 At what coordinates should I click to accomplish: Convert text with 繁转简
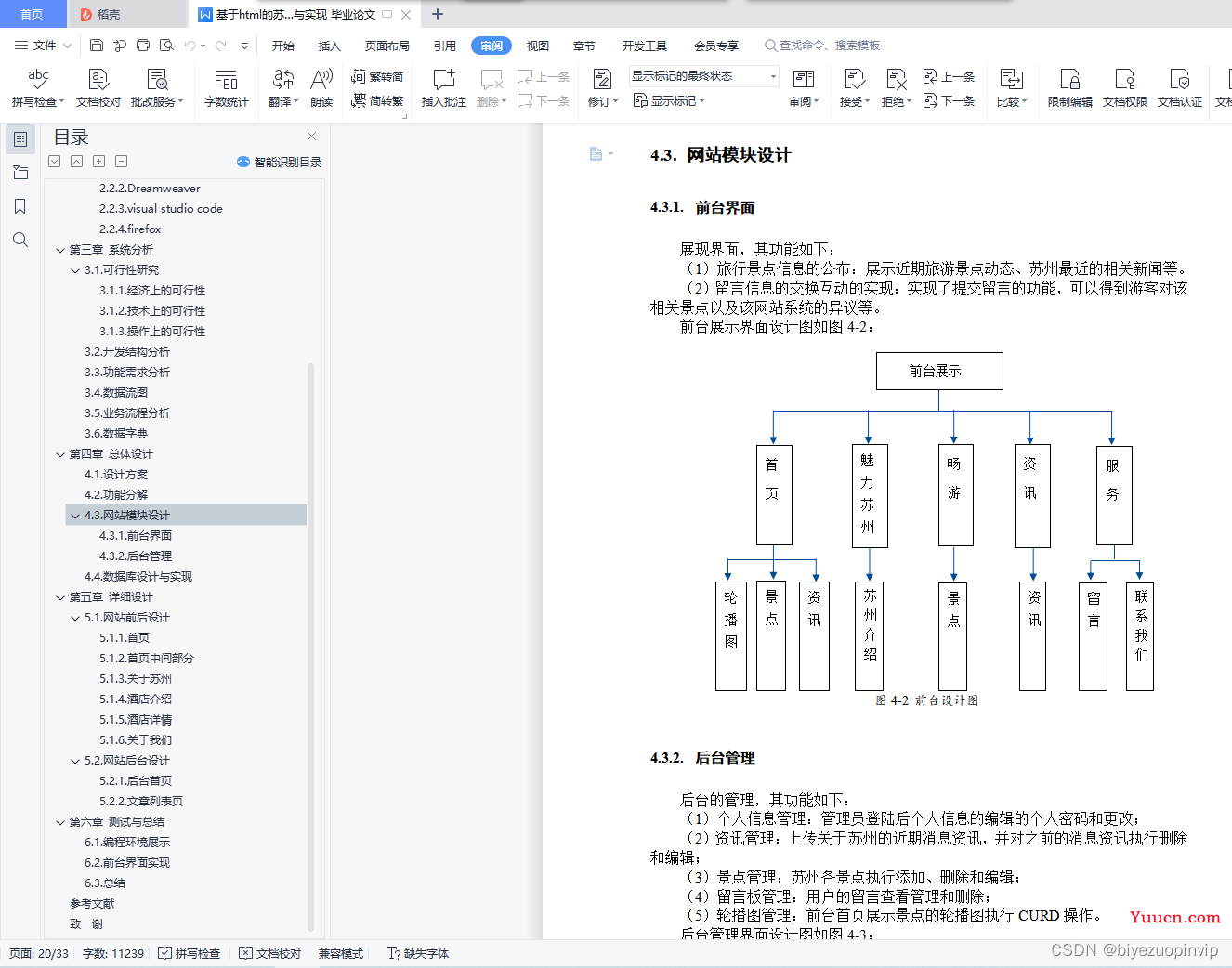(x=377, y=76)
